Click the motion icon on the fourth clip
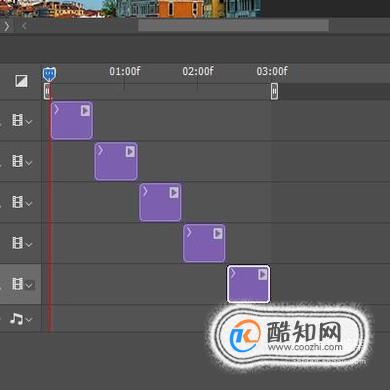Viewport: 390px width, 390px height. 218,233
